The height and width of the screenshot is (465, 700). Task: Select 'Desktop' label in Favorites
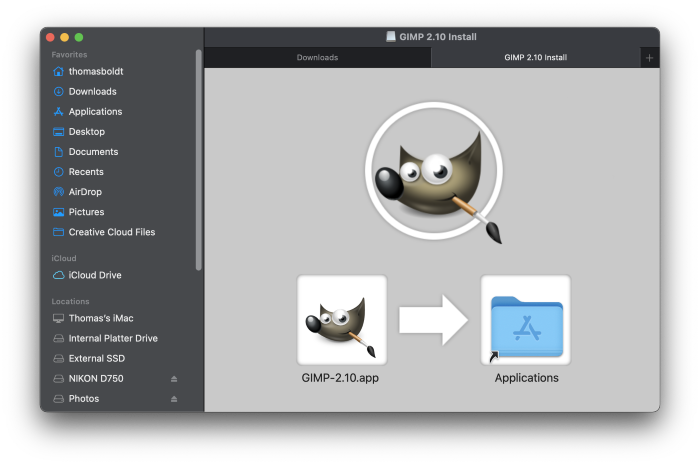[x=87, y=132]
